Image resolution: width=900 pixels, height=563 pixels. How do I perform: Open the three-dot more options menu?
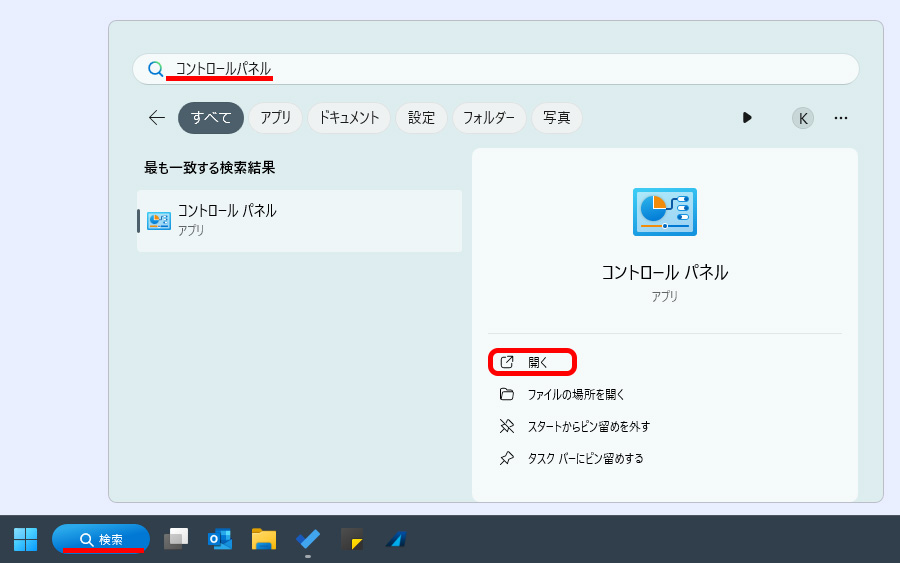[841, 118]
